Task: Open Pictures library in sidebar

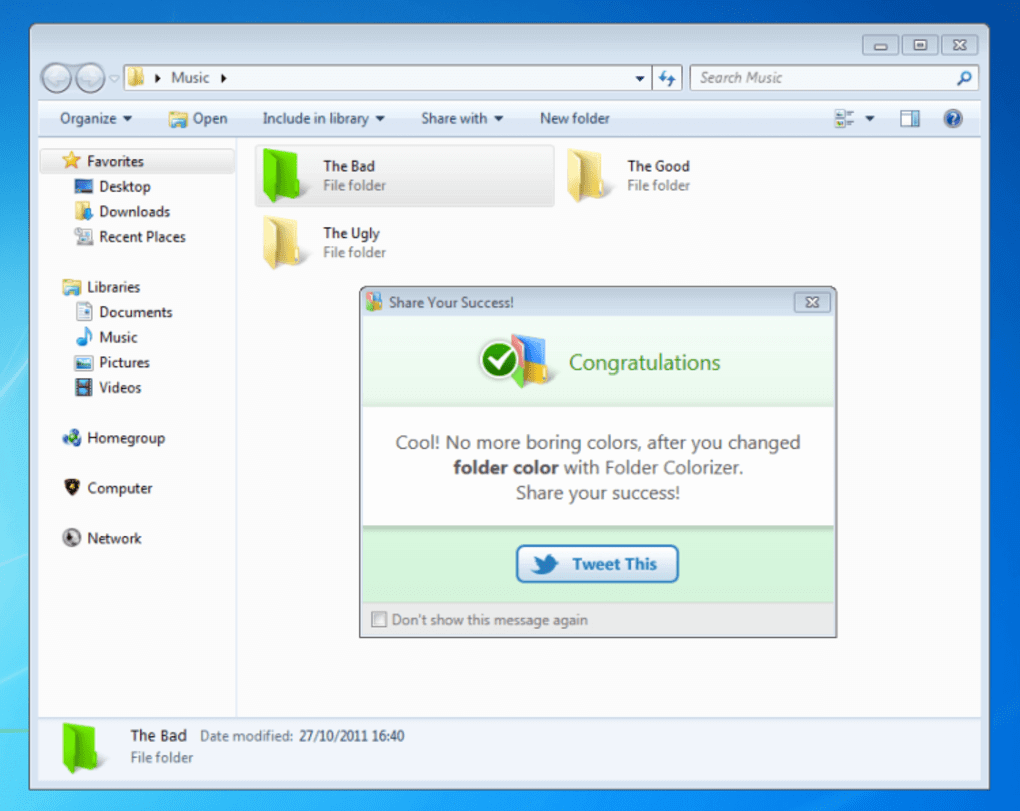Action: pos(124,363)
